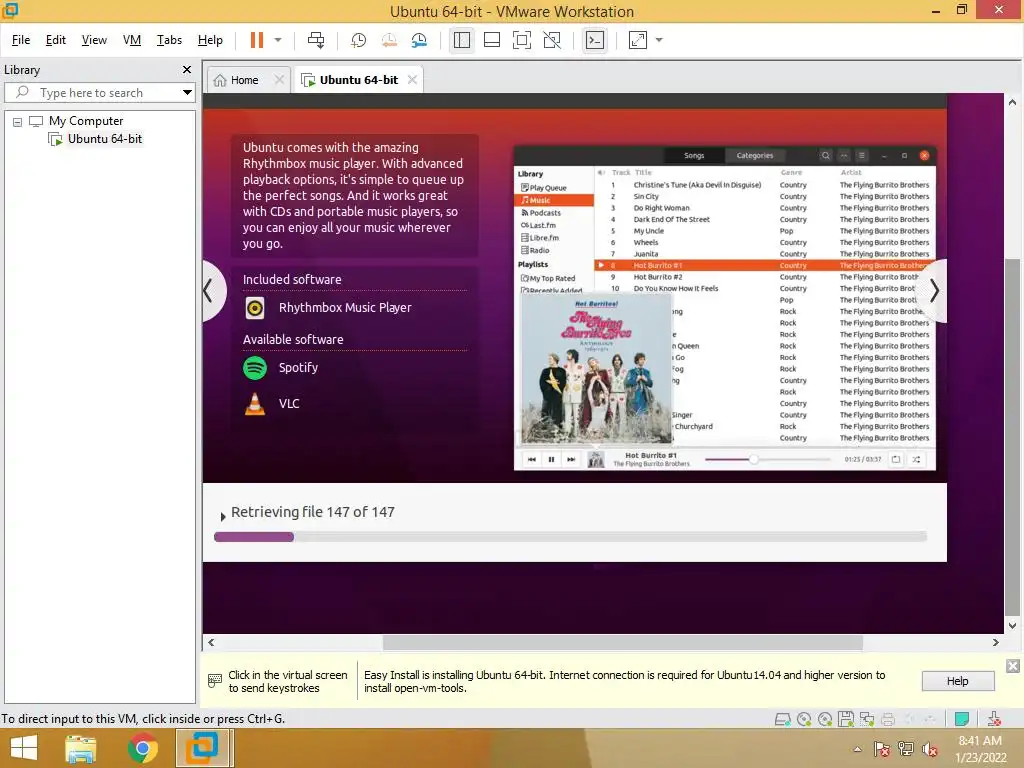Click the network tray icon
The image size is (1024, 768).
(x=906, y=749)
